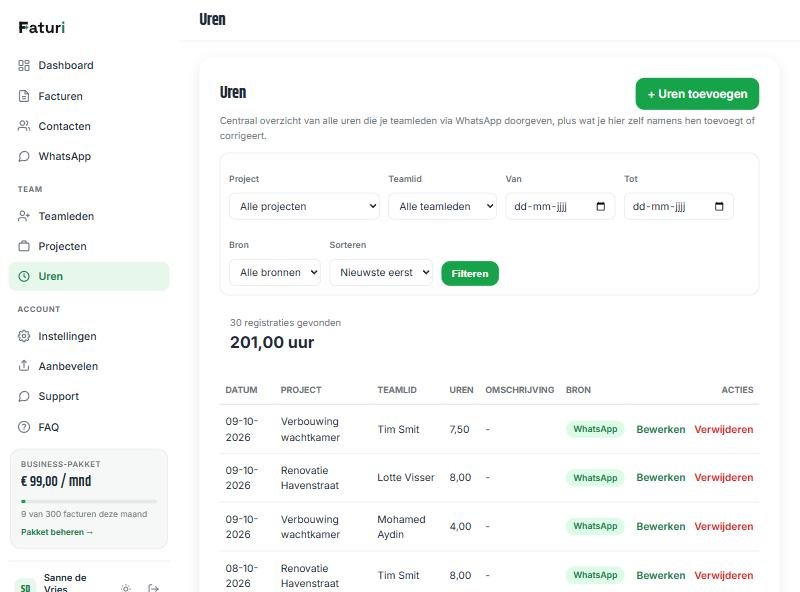Viewport: 800px width, 592px height.
Task: Click the Support speech bubble icon
Action: 24,397
